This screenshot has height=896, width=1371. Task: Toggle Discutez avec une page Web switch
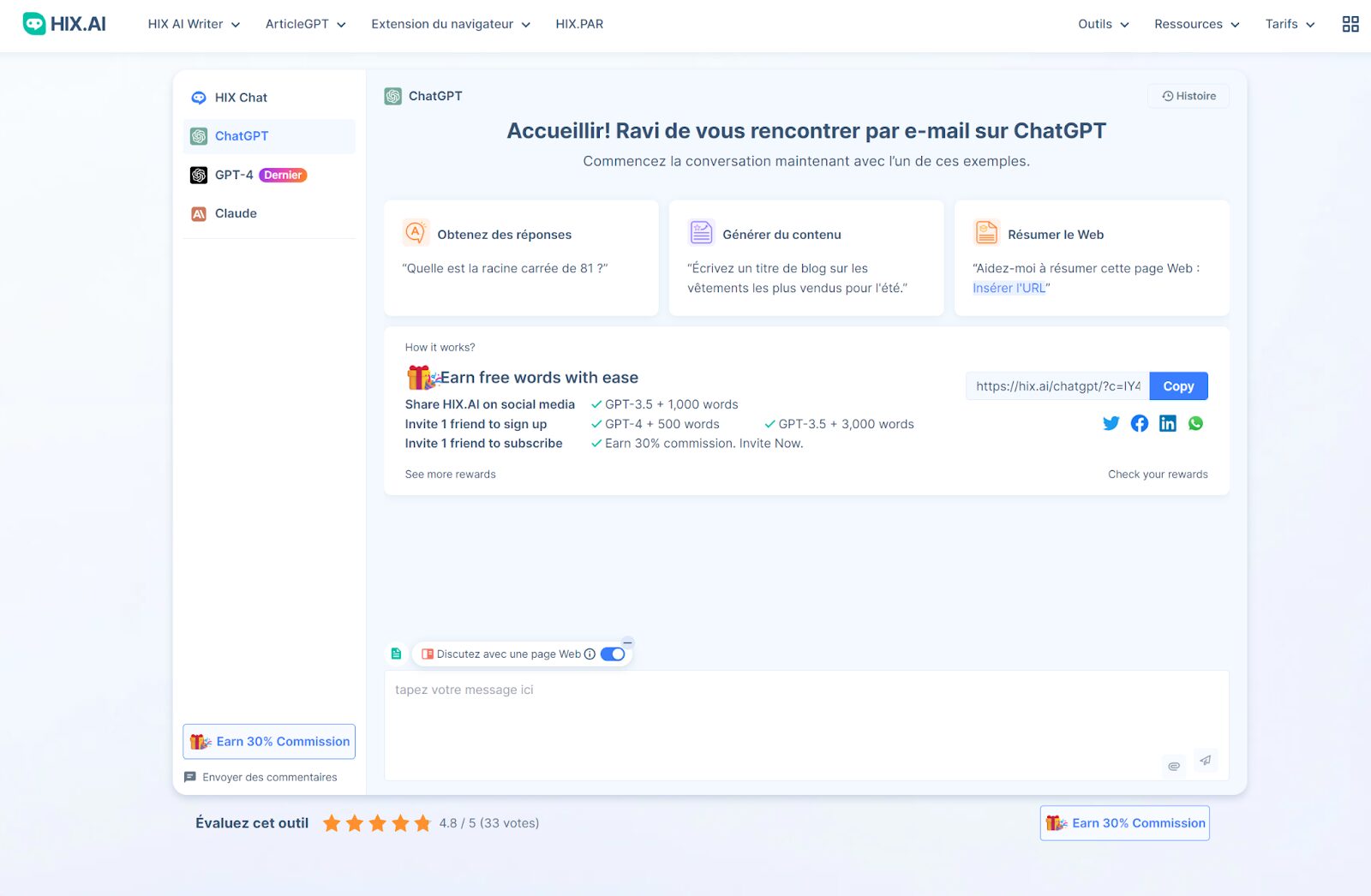[x=613, y=654]
